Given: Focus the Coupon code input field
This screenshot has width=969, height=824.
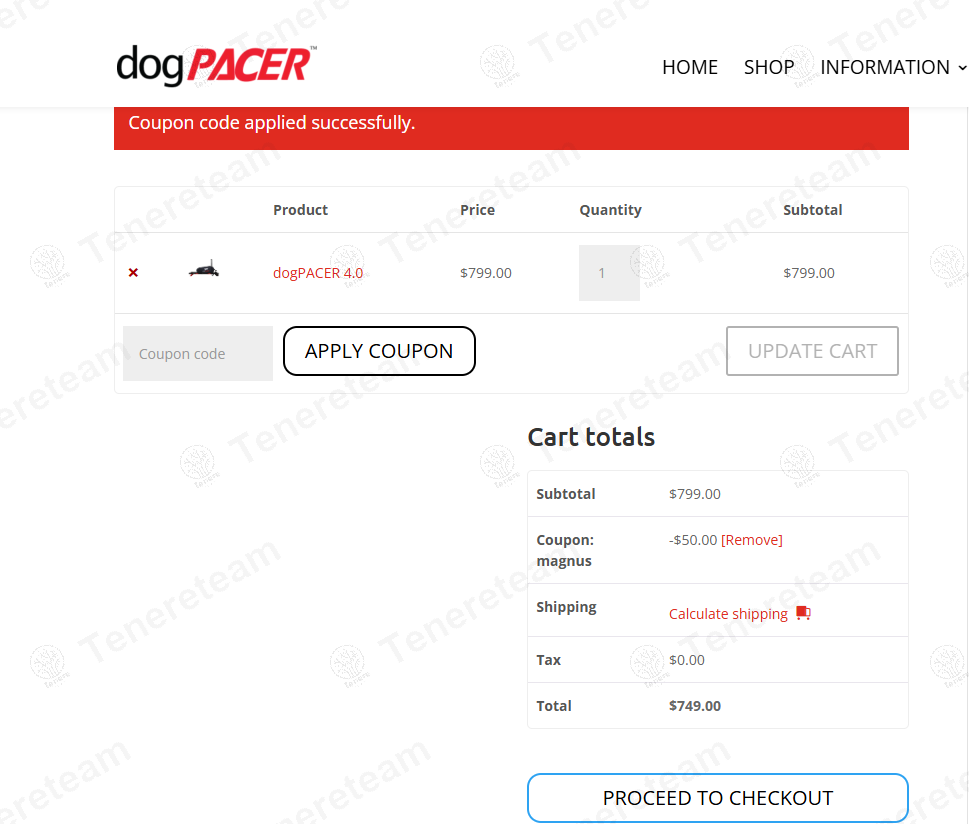Looking at the screenshot, I should click(x=198, y=354).
